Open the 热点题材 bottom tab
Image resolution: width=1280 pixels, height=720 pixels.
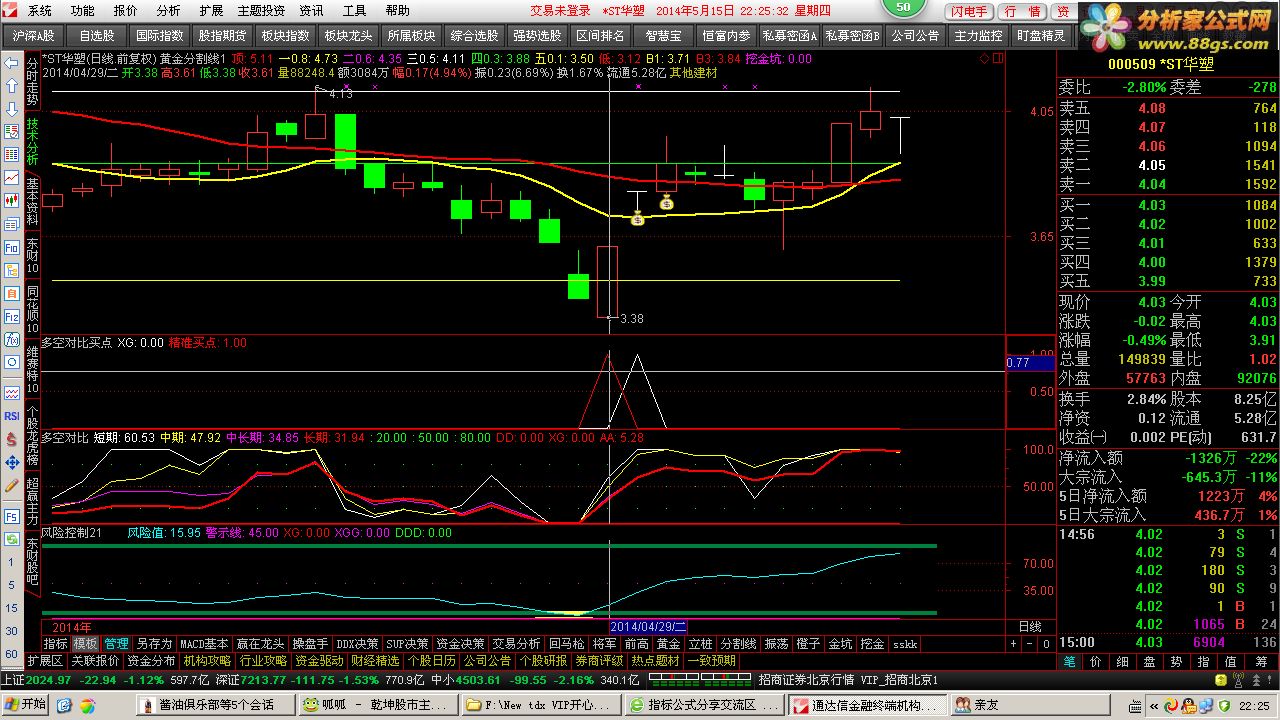(x=655, y=661)
